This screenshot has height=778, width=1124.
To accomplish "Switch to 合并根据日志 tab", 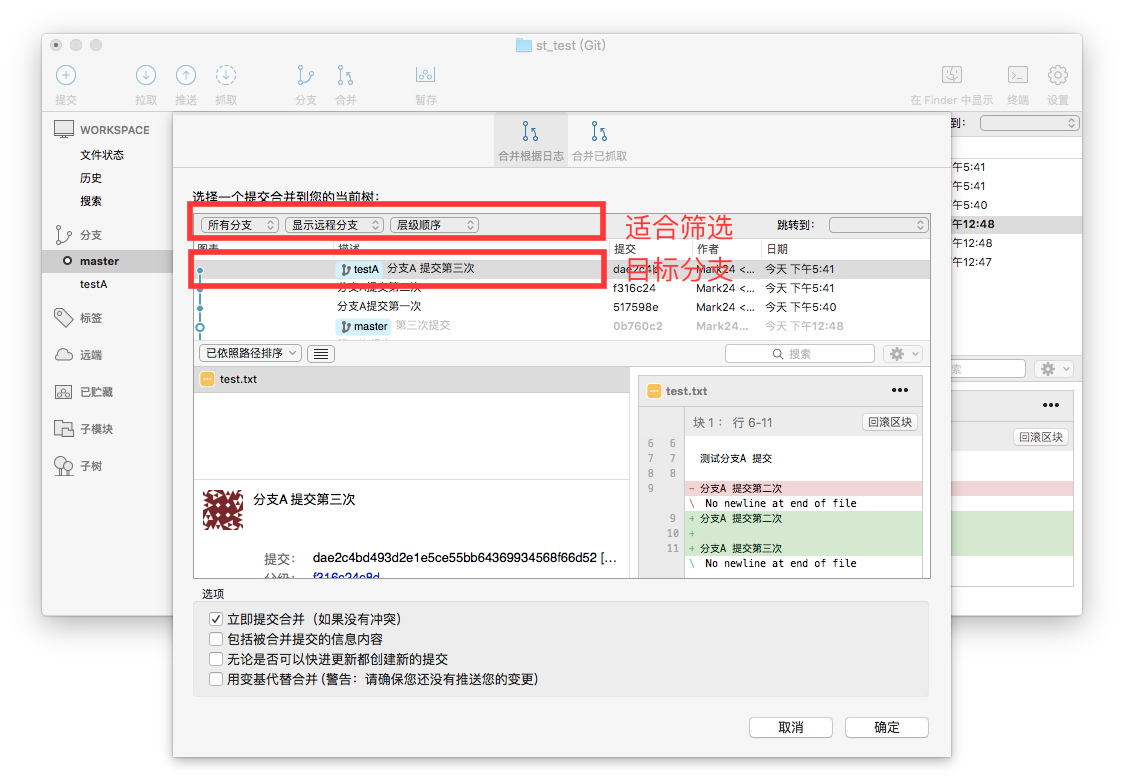I will [x=530, y=141].
